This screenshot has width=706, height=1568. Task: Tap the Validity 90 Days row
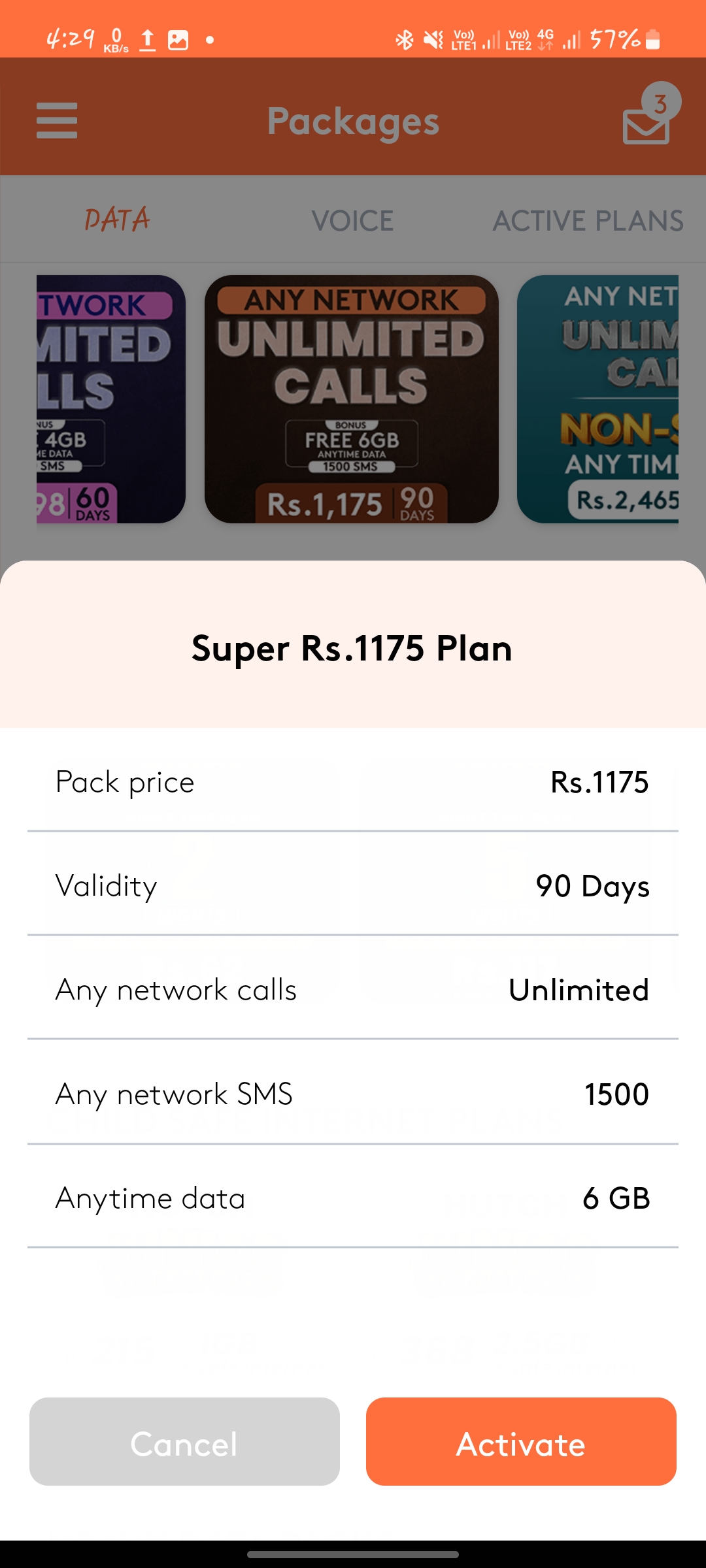(x=352, y=886)
